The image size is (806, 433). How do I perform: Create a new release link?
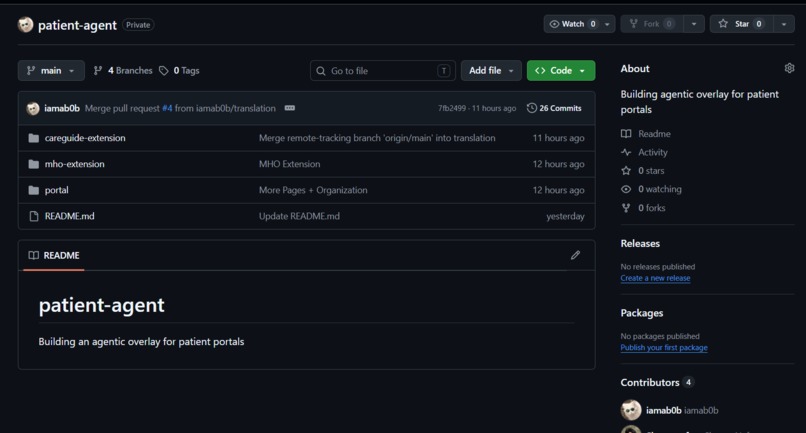pyautogui.click(x=655, y=278)
